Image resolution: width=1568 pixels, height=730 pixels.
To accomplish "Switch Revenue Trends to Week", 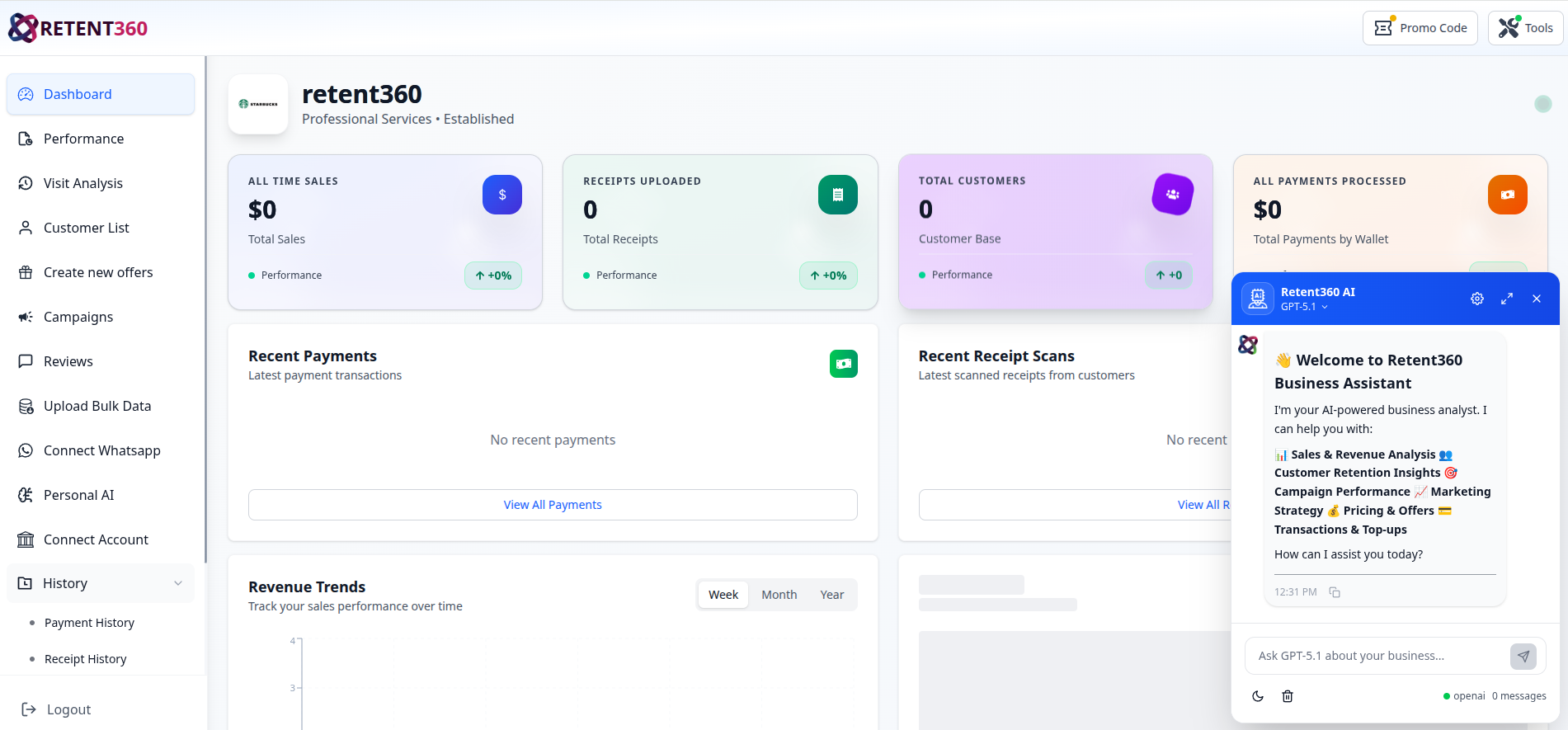I will (723, 595).
